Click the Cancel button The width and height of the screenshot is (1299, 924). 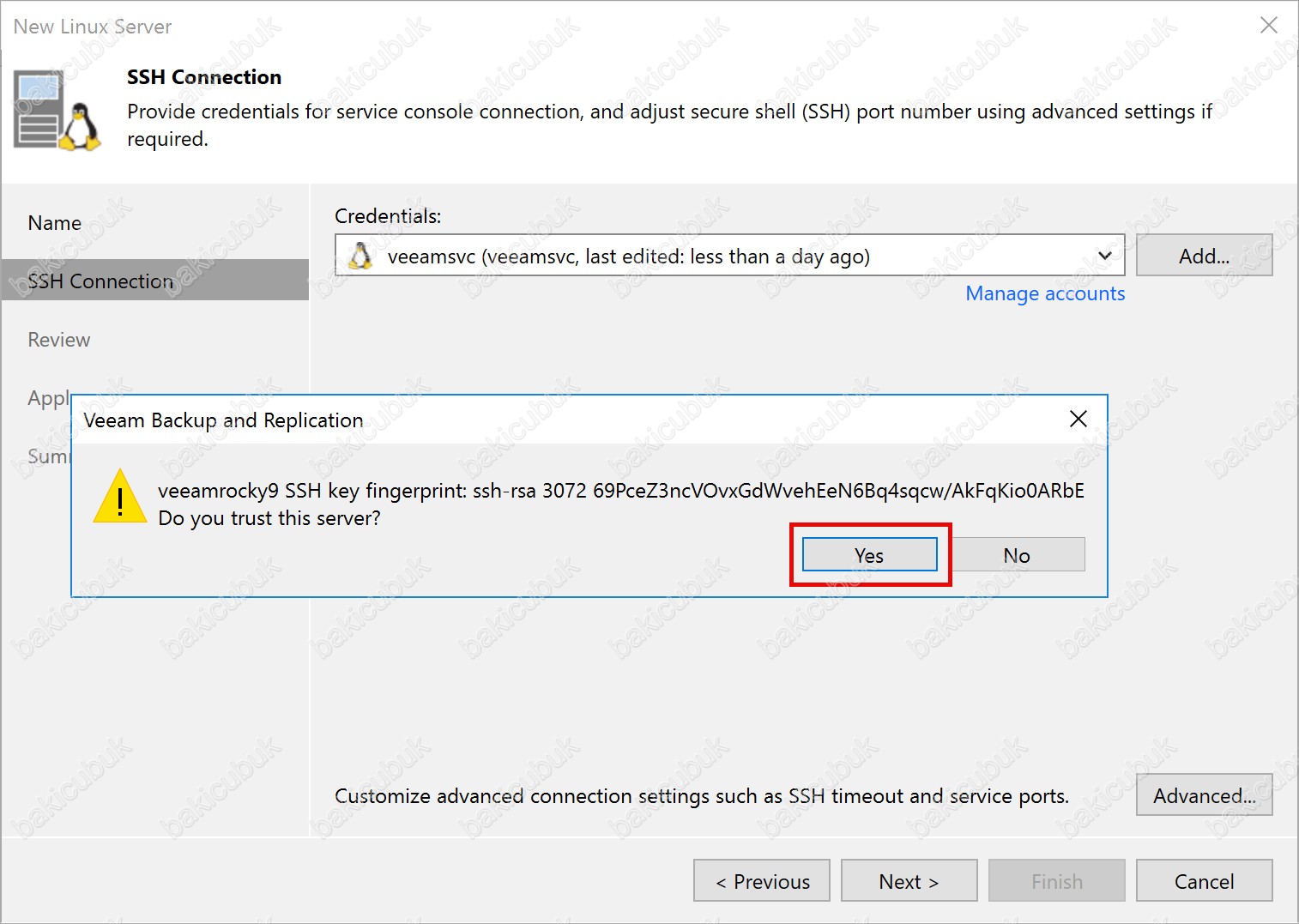pyautogui.click(x=1204, y=881)
